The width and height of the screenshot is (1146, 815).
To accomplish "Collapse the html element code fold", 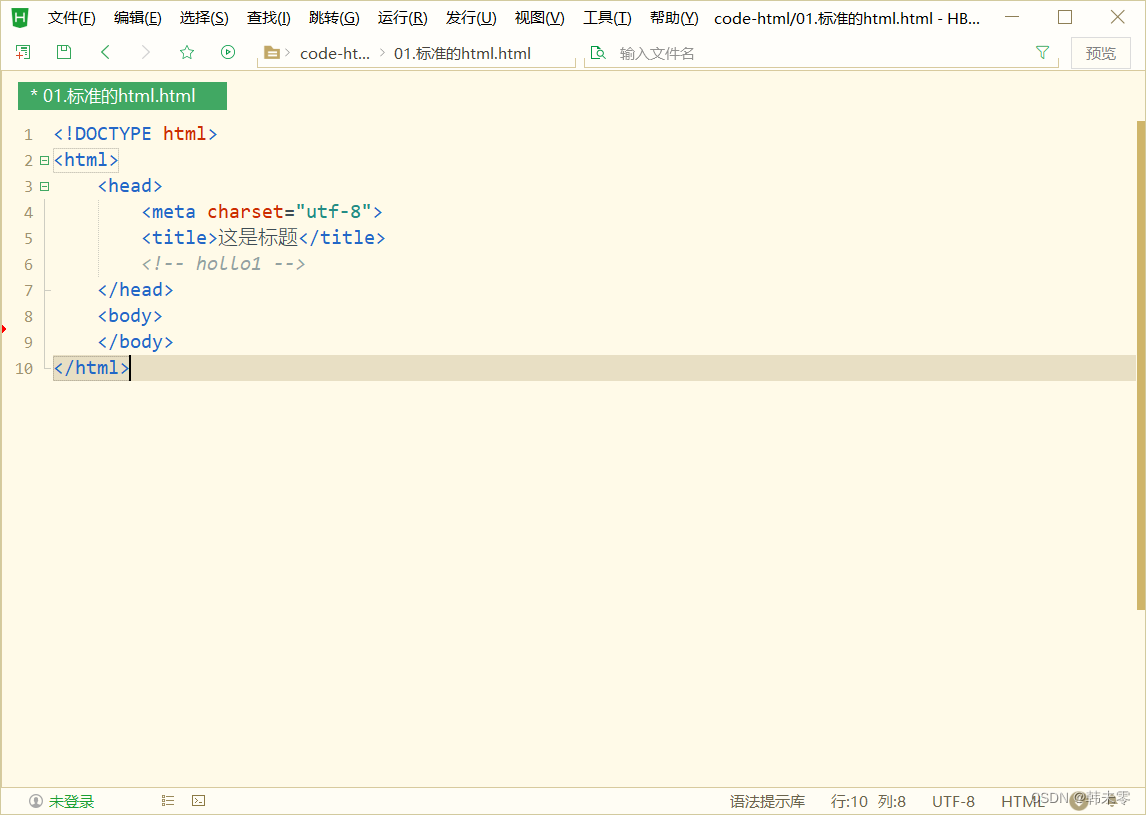I will [x=43, y=159].
